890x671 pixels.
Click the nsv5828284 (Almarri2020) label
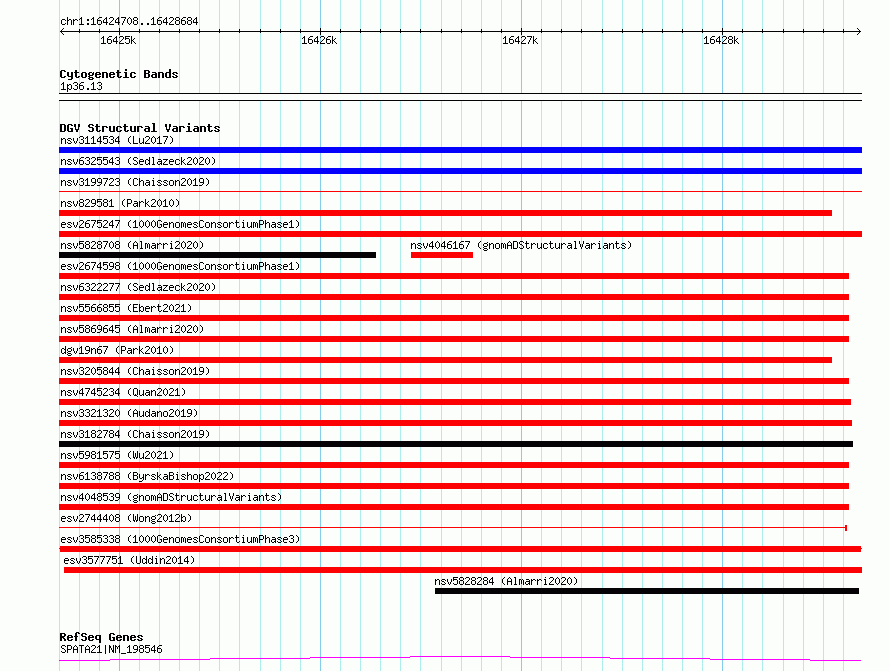coord(506,581)
